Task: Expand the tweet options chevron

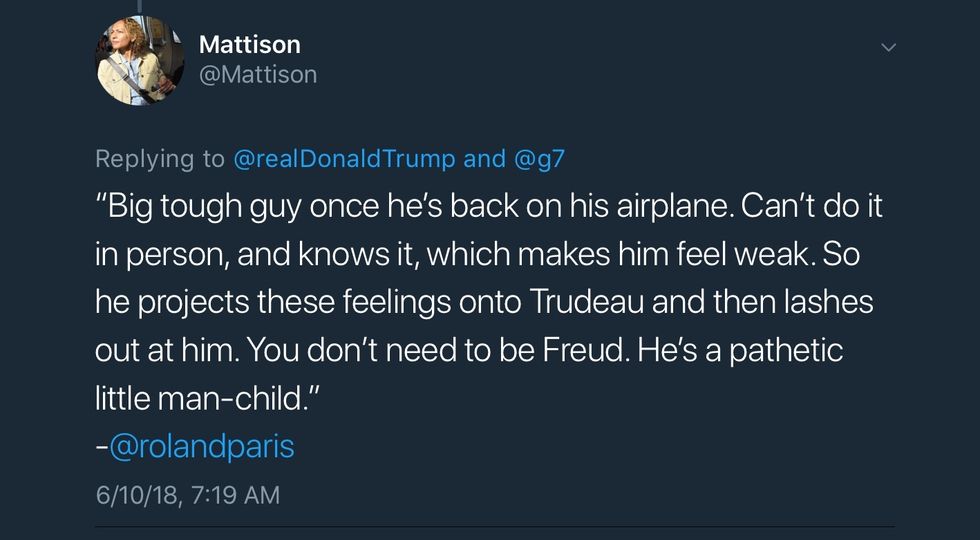Action: (887, 47)
